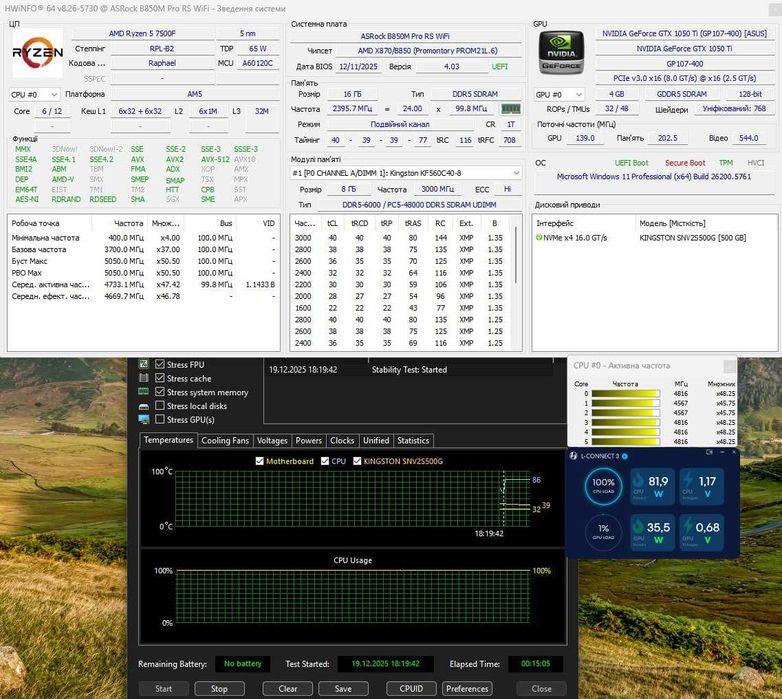
Task: Click the 1% GPU load gauge
Action: point(603,531)
